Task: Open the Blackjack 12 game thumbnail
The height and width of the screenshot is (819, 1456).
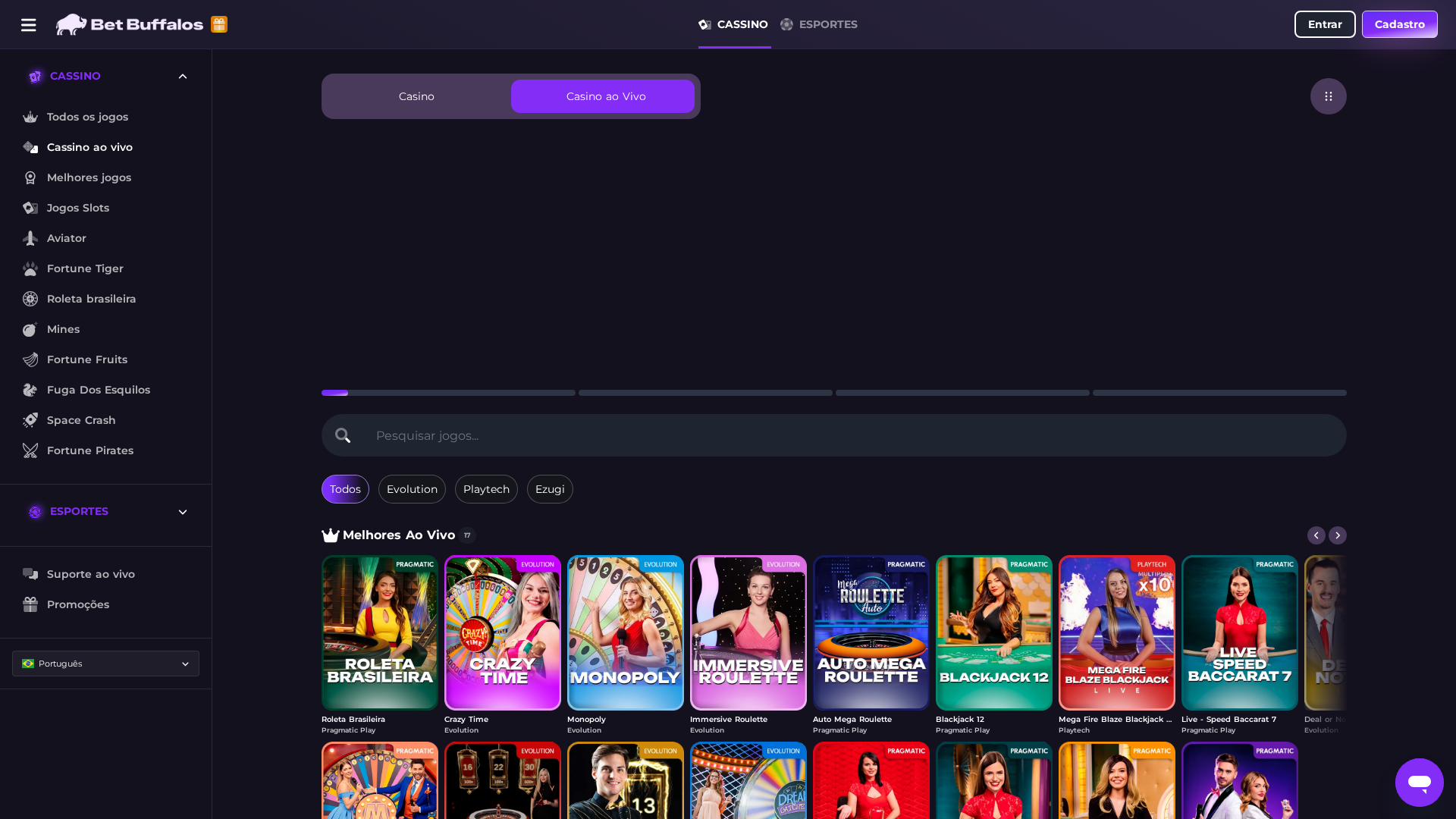Action: pyautogui.click(x=994, y=633)
